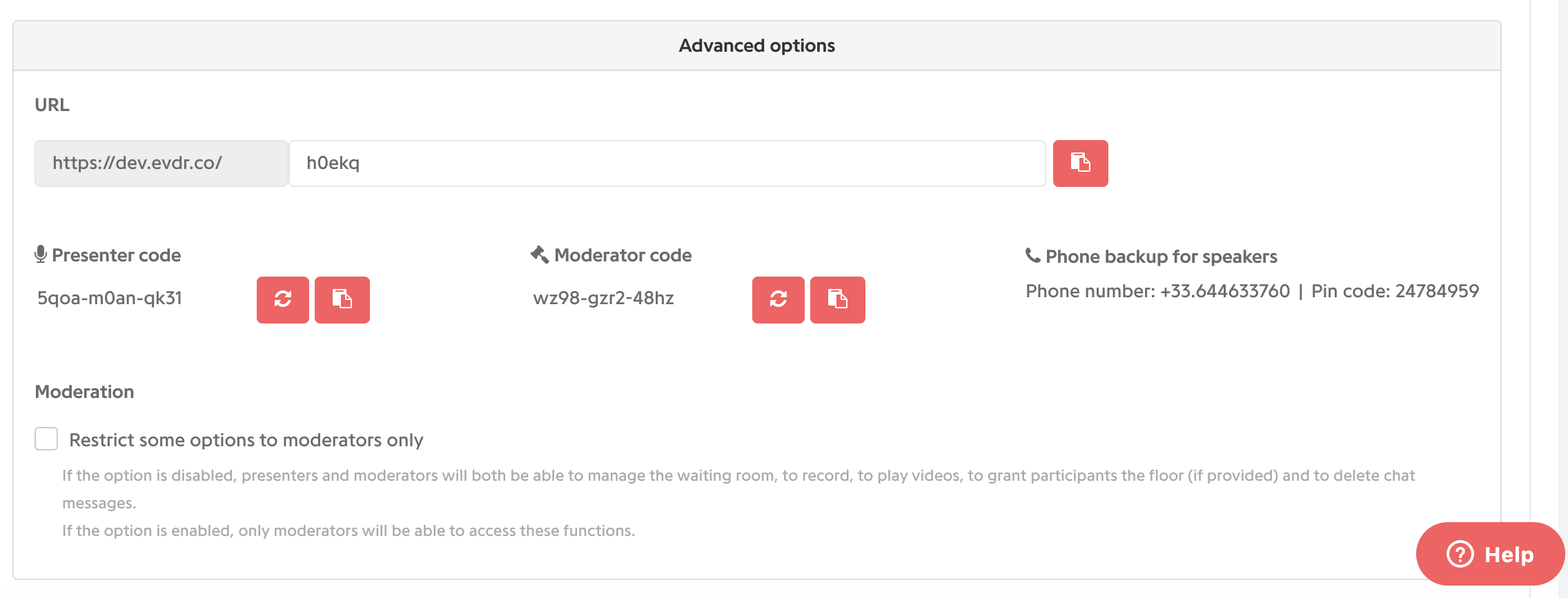This screenshot has width=1568, height=598.
Task: Click the Moderation section heading
Action: click(x=84, y=392)
